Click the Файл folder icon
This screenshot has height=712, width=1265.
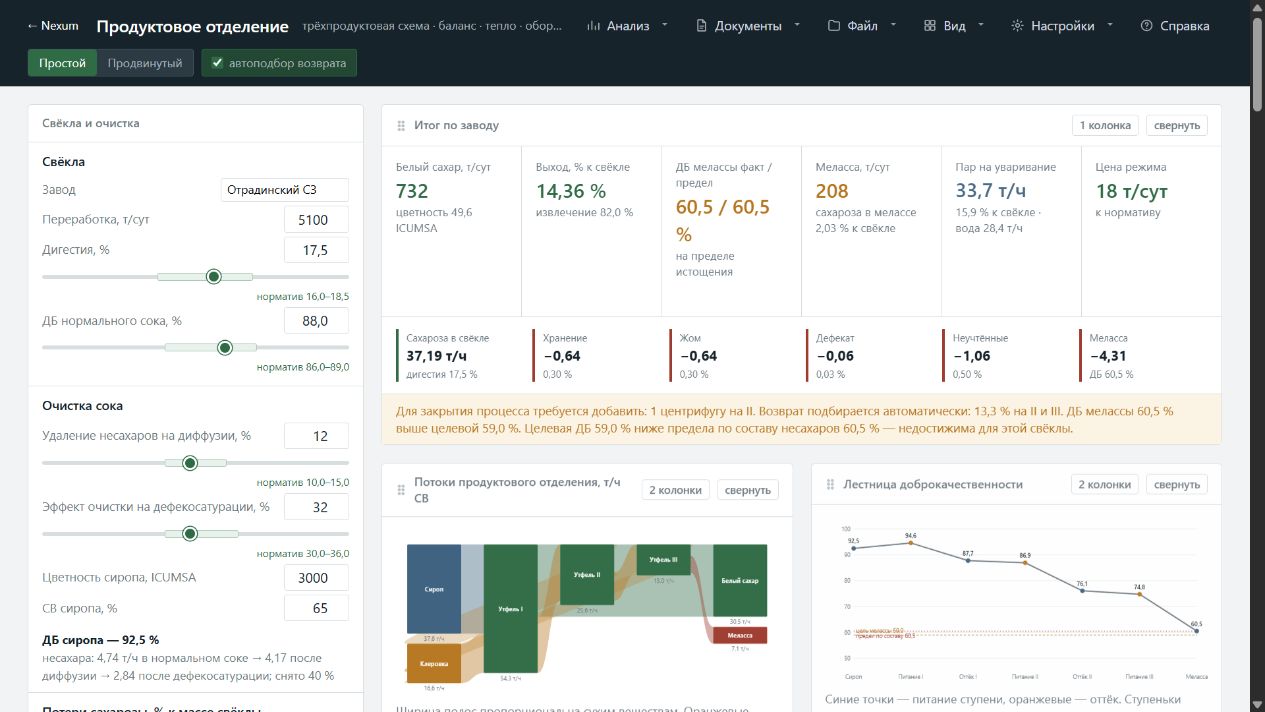834,26
